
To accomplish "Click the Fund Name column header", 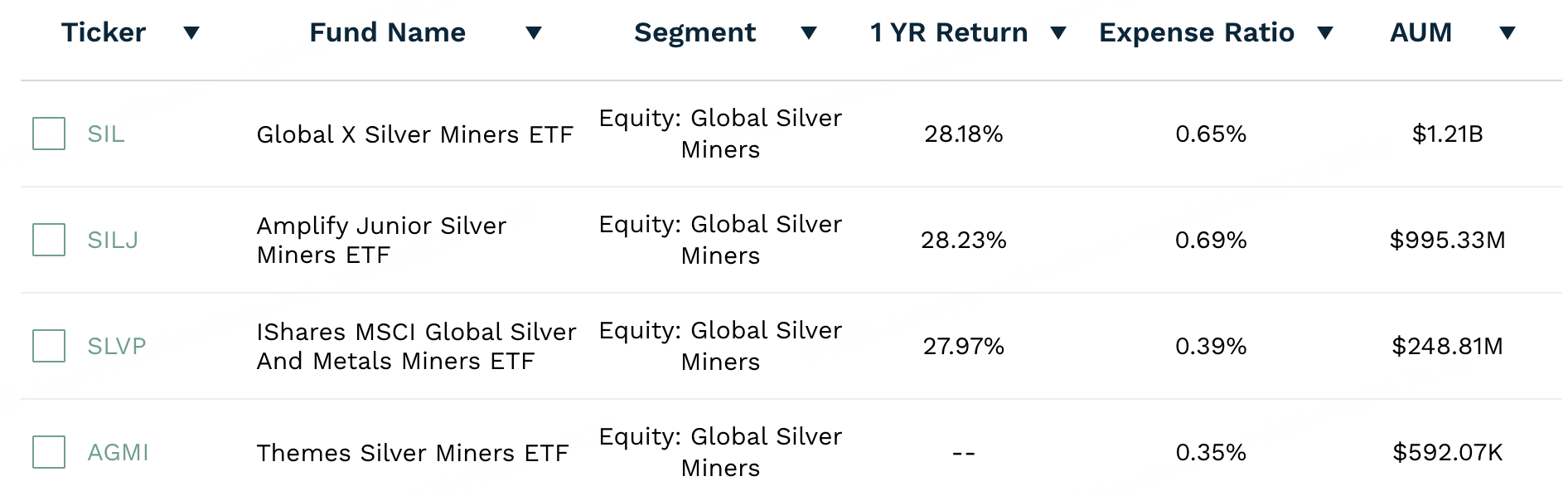I will tap(387, 32).
